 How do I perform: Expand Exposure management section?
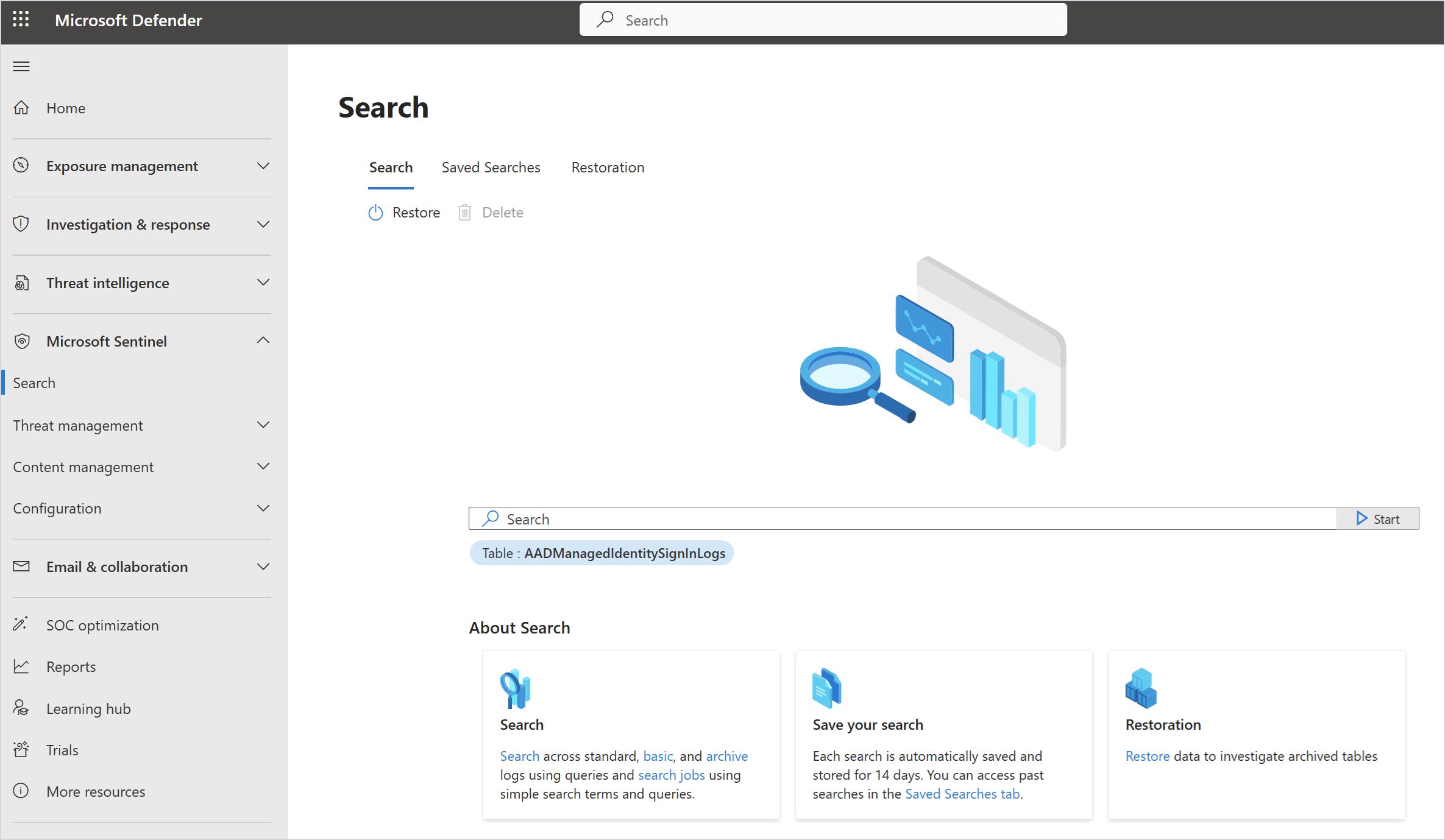(263, 166)
